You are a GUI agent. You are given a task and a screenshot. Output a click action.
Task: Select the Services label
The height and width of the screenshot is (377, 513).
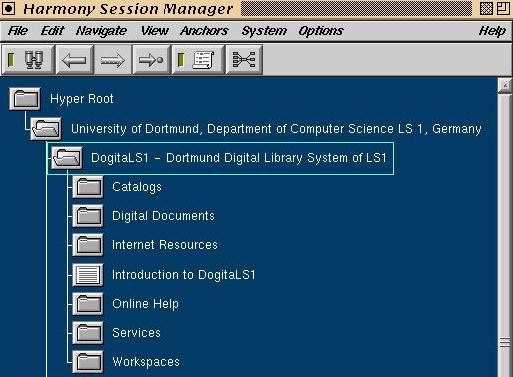pos(136,333)
